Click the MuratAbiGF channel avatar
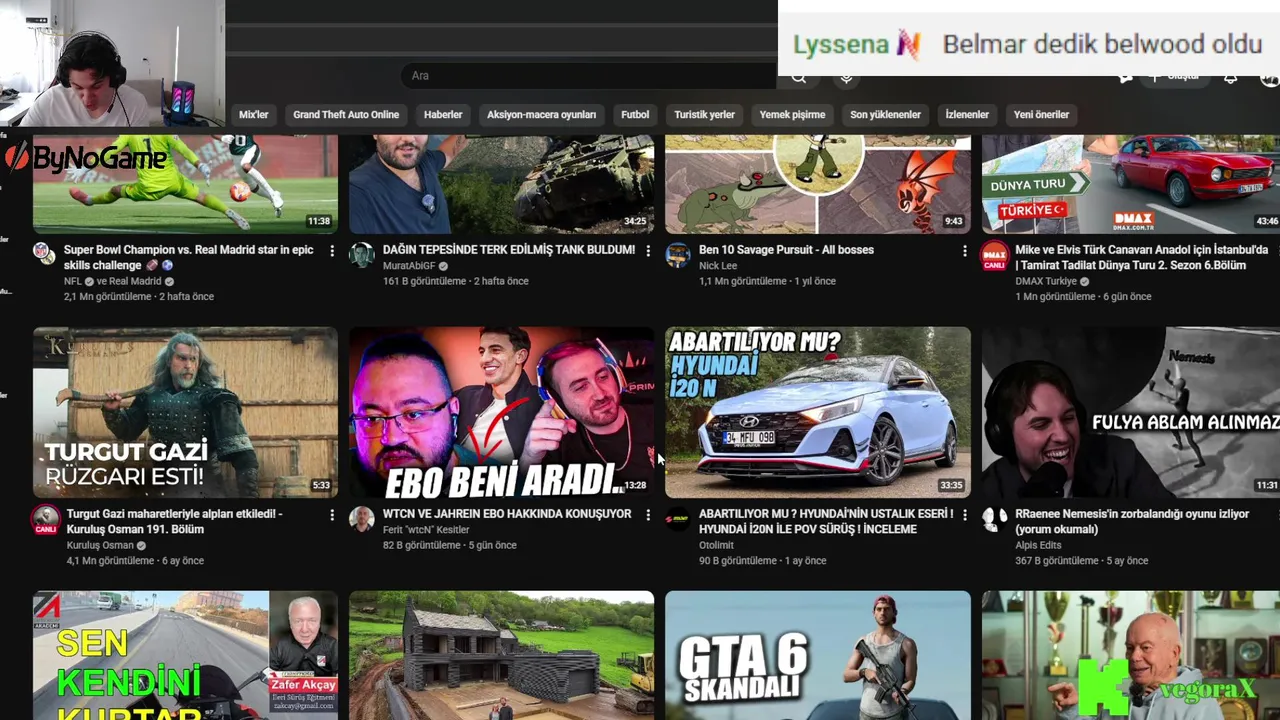Screen dimensions: 1280x720 pos(361,254)
